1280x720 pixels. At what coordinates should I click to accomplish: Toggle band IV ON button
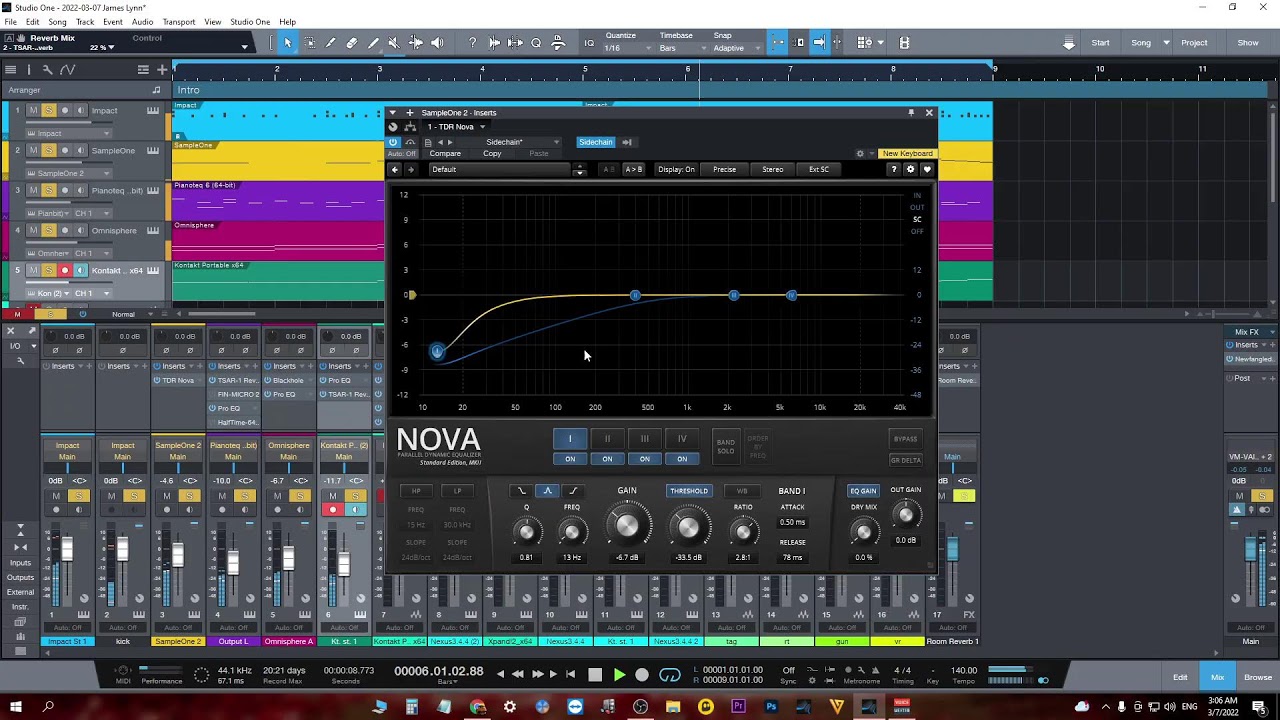pos(682,459)
